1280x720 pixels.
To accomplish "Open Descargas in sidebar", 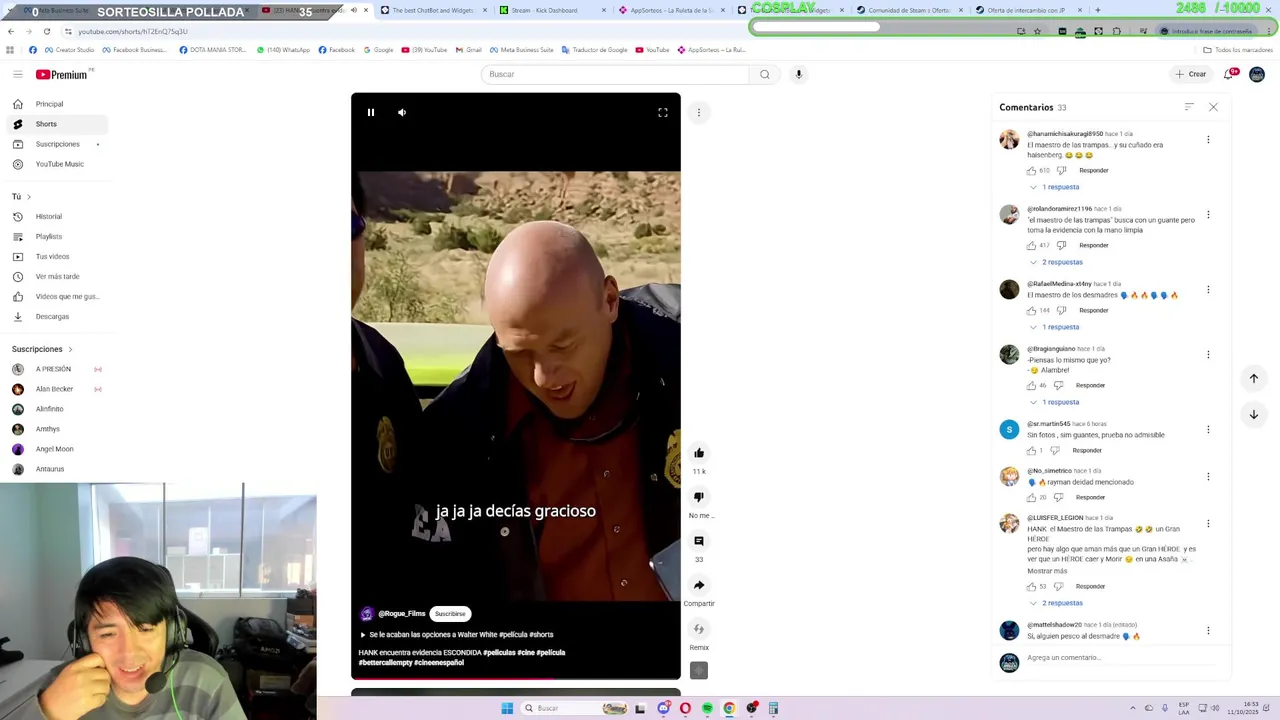I will (x=56, y=316).
